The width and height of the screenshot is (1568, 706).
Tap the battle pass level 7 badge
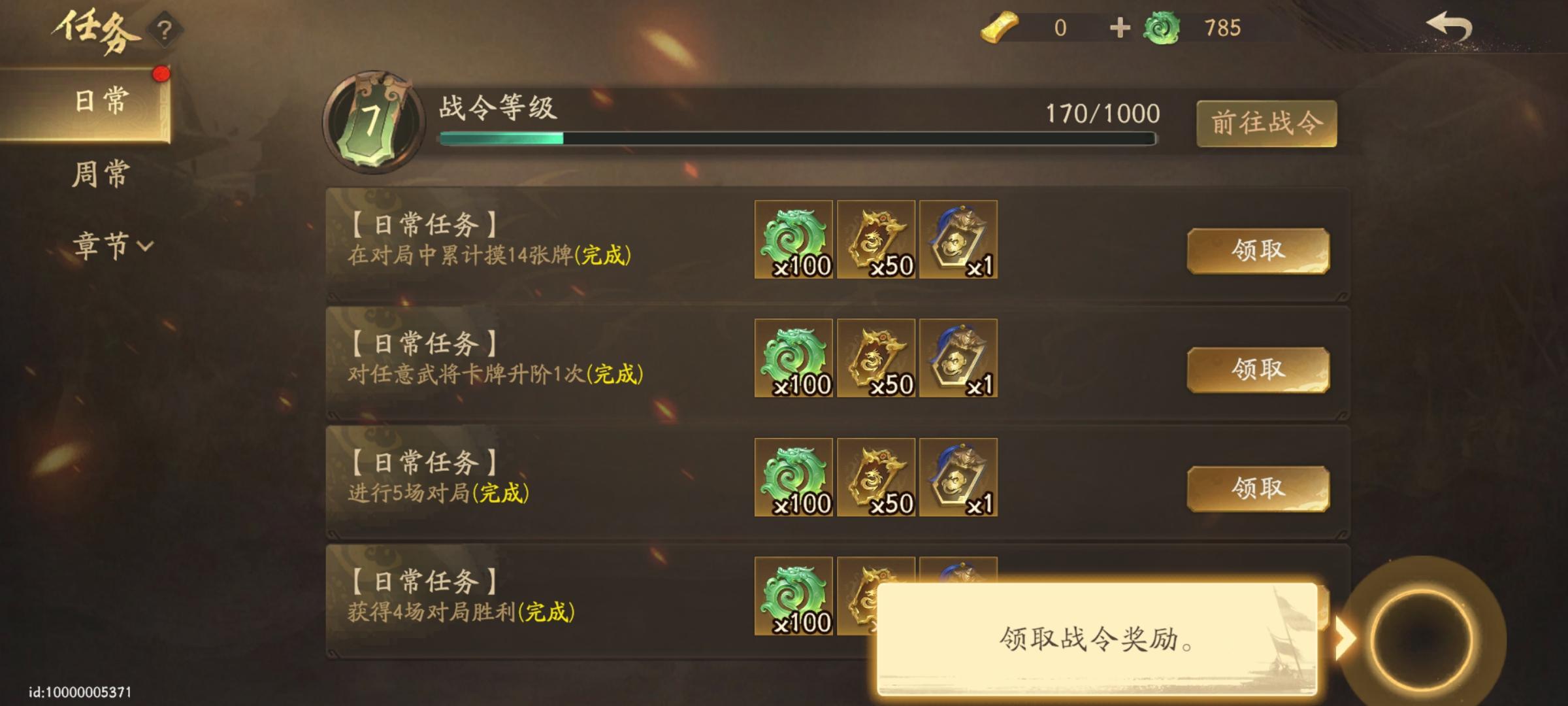click(x=374, y=122)
